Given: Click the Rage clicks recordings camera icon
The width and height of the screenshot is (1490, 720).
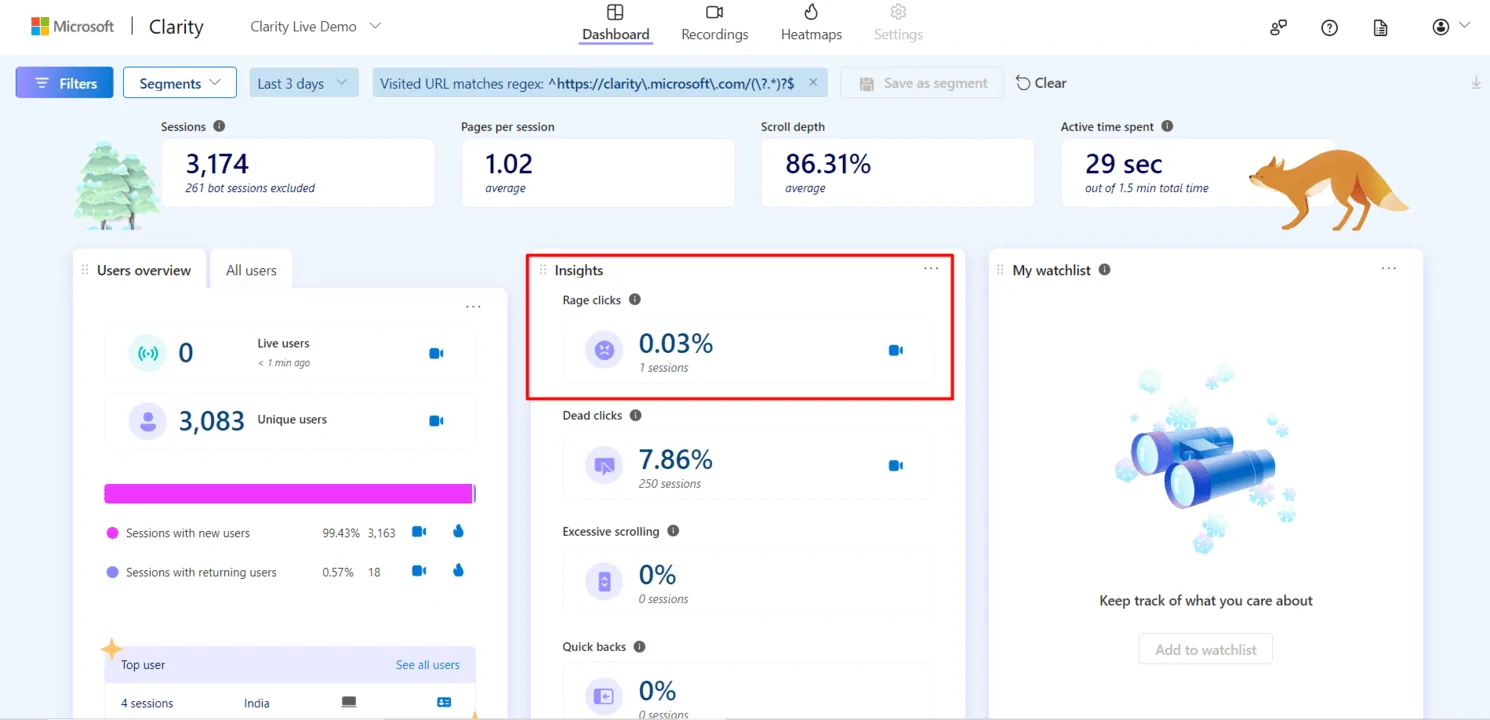Looking at the screenshot, I should pyautogui.click(x=896, y=350).
